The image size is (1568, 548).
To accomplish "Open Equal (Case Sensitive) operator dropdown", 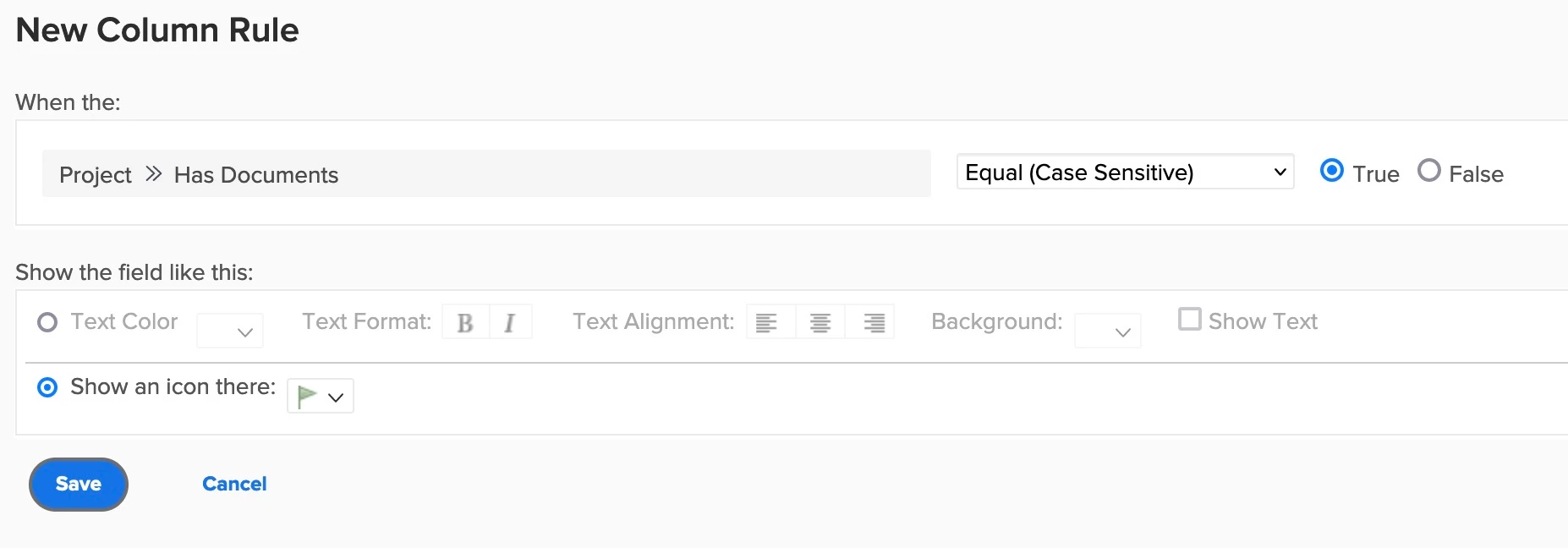I will click(1124, 173).
